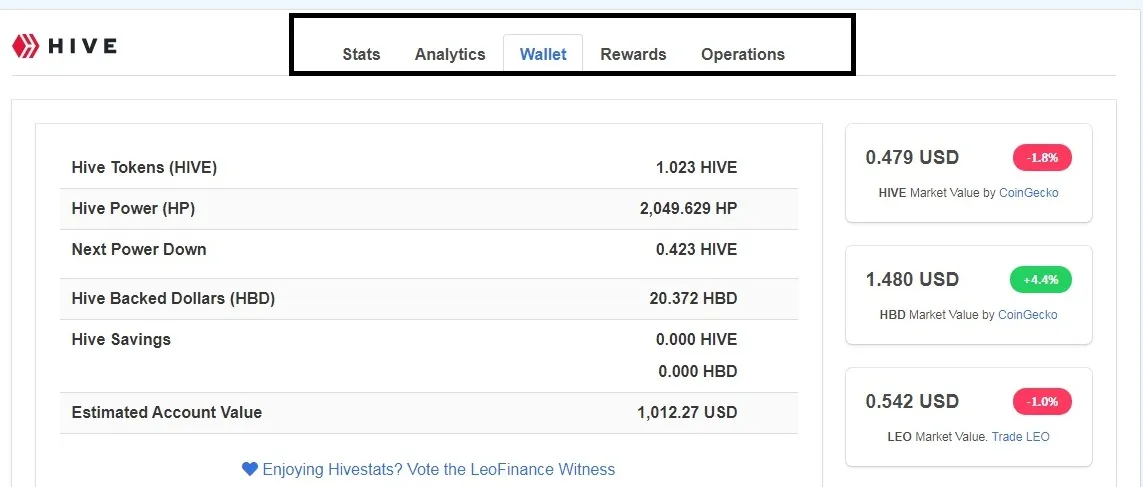Click the Next Power Down value
The width and height of the screenshot is (1143, 487).
tap(696, 249)
